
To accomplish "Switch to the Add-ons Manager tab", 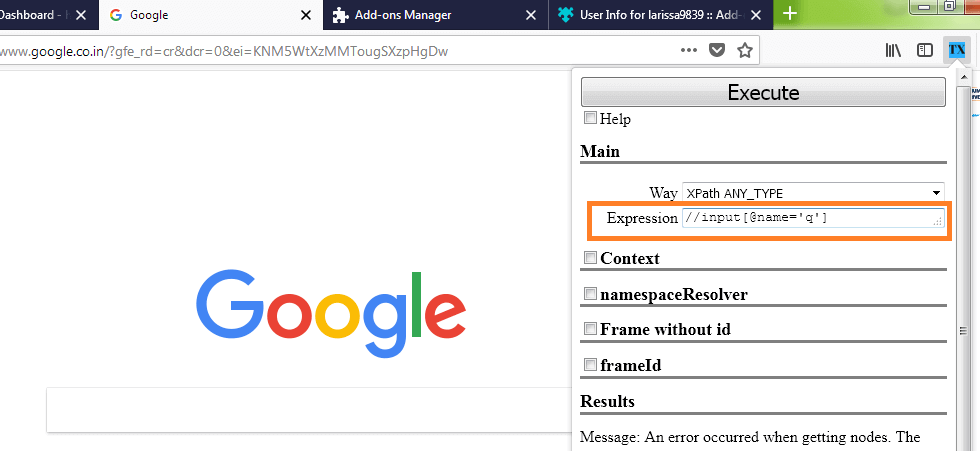I will click(x=436, y=15).
